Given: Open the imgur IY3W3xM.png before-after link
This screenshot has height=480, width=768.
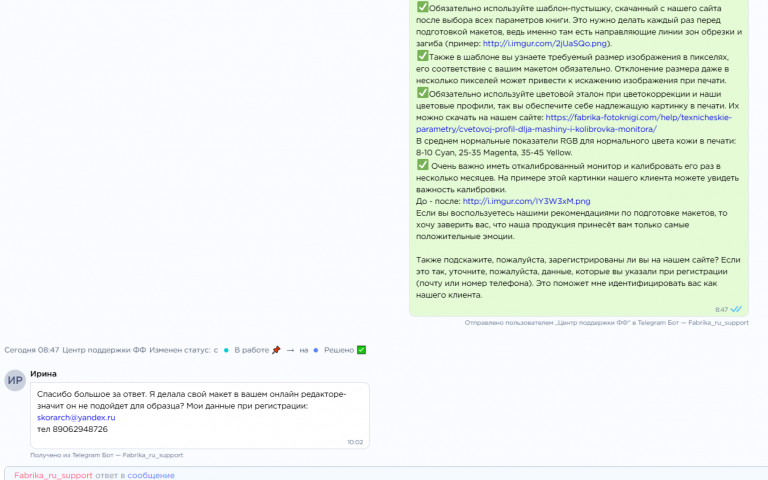Looking at the screenshot, I should point(526,201).
